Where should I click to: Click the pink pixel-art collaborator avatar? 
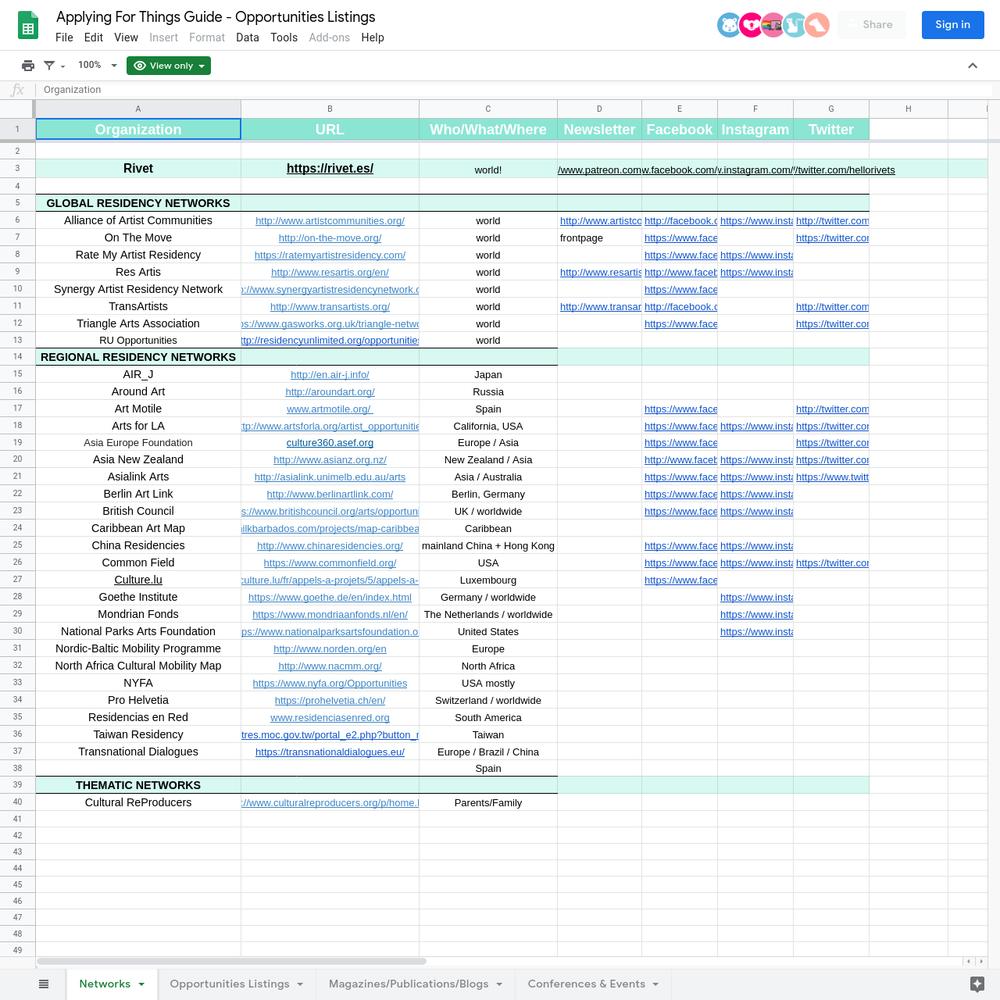[x=772, y=25]
